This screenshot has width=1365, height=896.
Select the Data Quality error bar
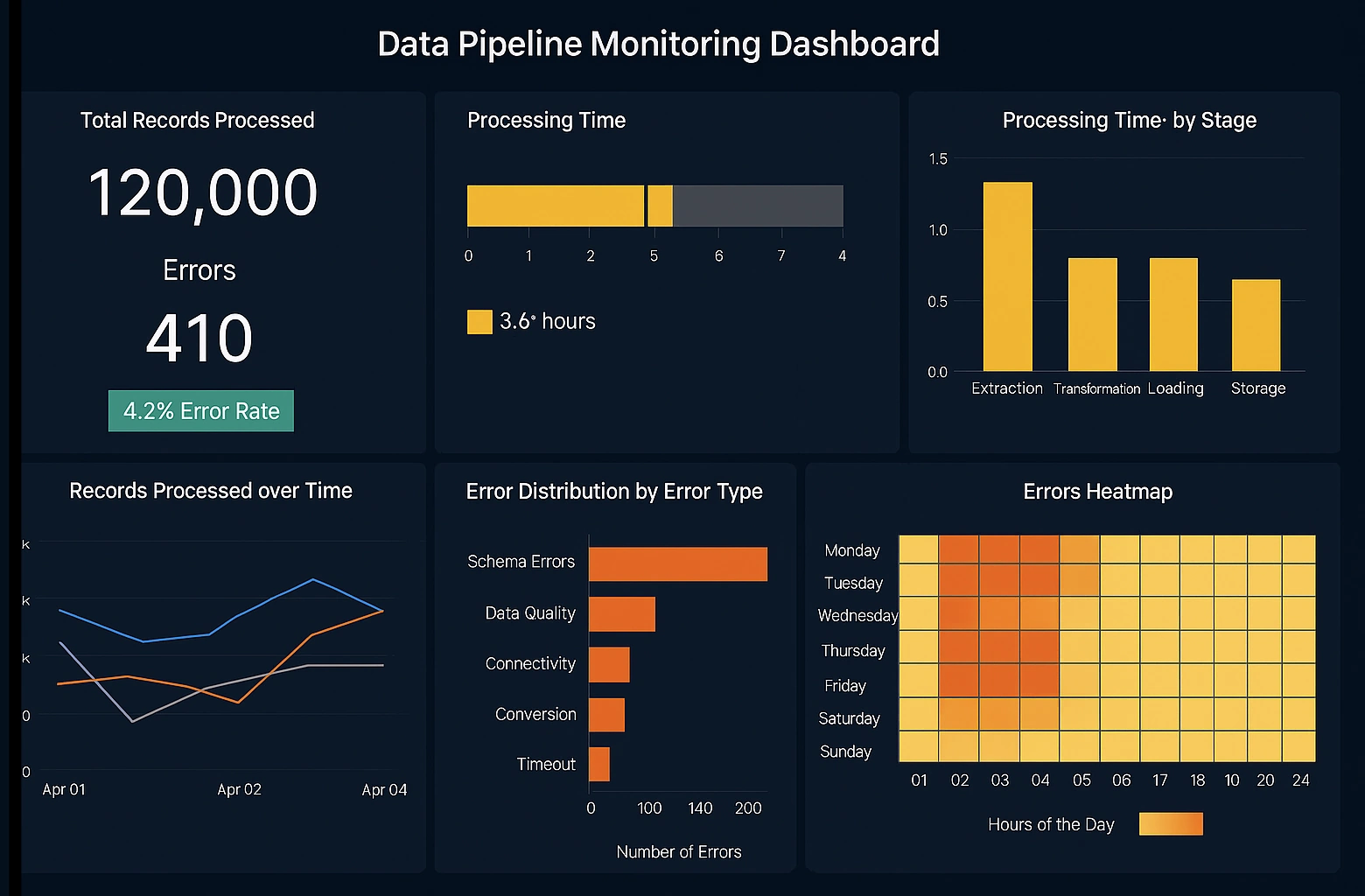click(621, 613)
